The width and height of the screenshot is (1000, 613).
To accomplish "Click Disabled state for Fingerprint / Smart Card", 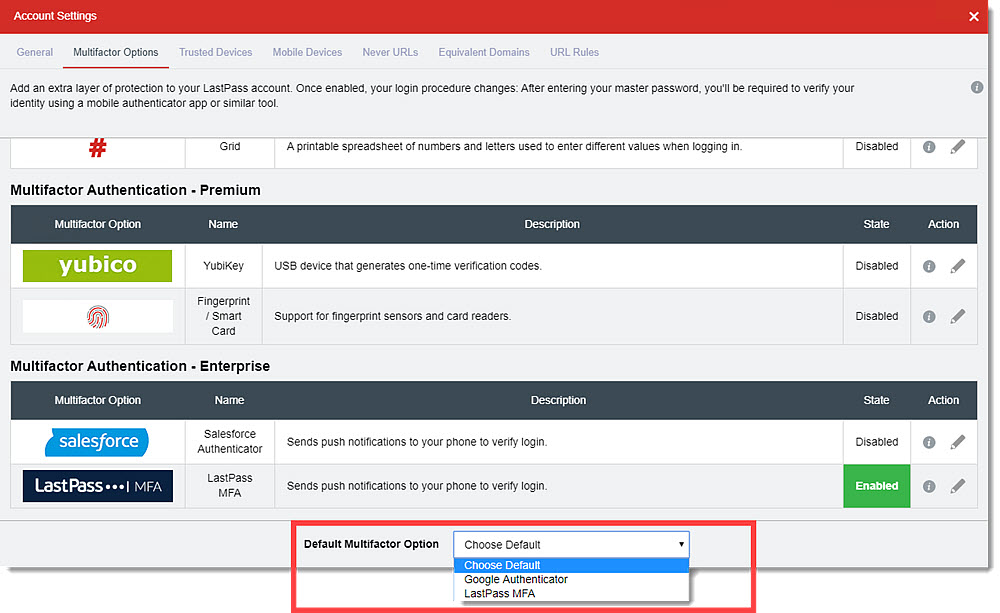I will 876,316.
